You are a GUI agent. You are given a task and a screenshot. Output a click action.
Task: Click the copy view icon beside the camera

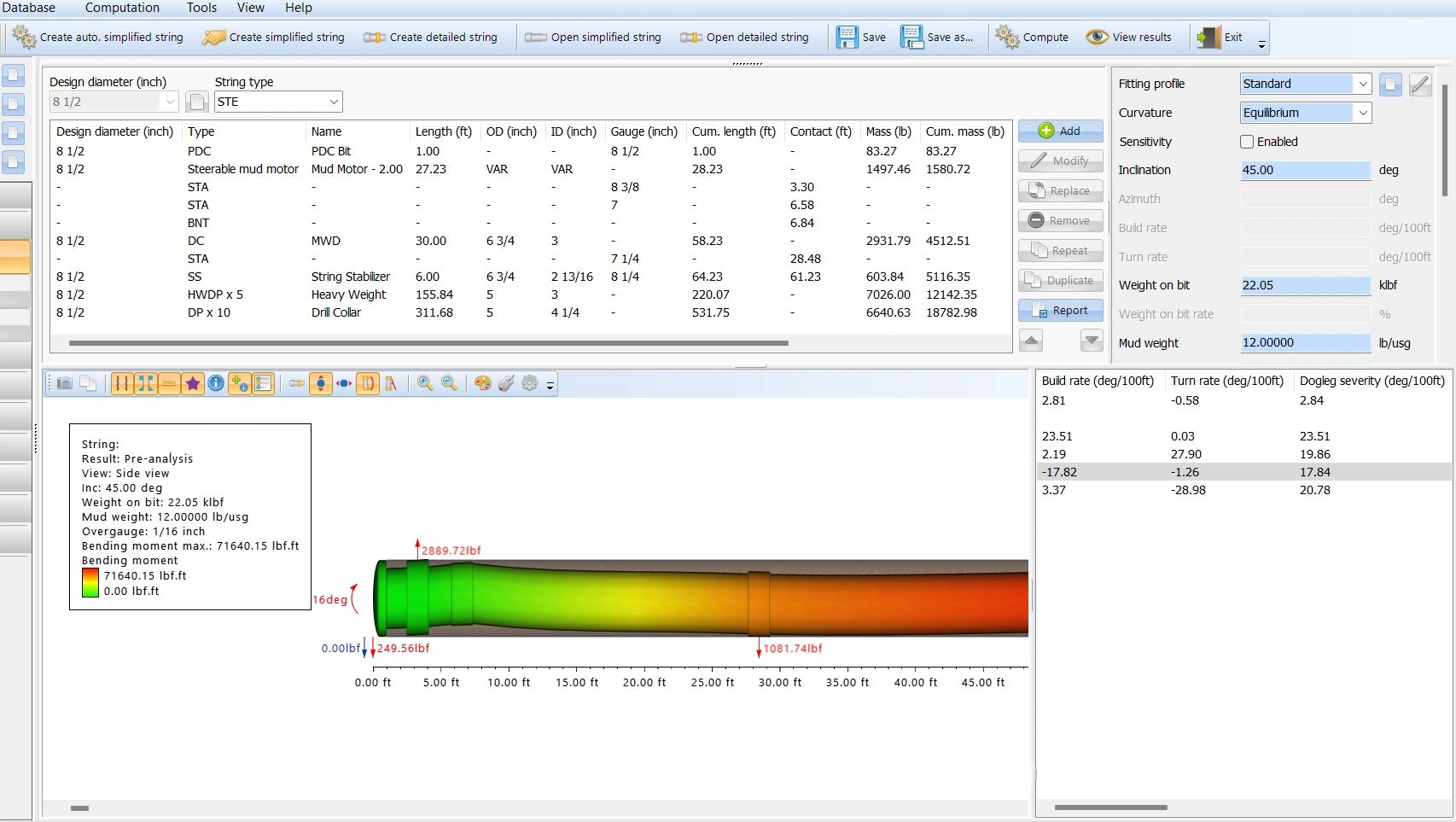(88, 383)
